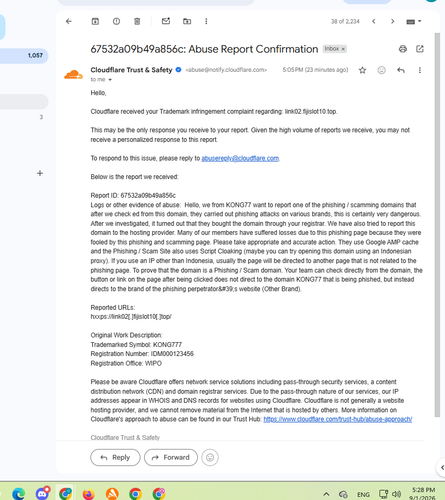Open abusereply@cloudflare.com email link

pyautogui.click(x=240, y=158)
